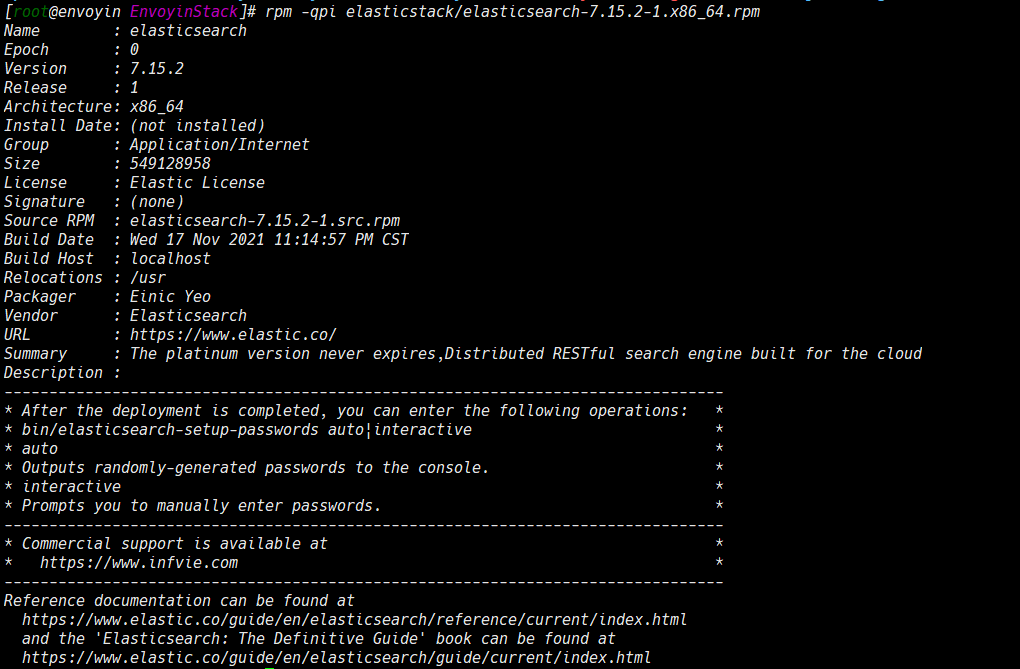This screenshot has height=669, width=1020.
Task: Click the elasticsearch-setup-passwords command line
Action: pyautogui.click(x=246, y=429)
